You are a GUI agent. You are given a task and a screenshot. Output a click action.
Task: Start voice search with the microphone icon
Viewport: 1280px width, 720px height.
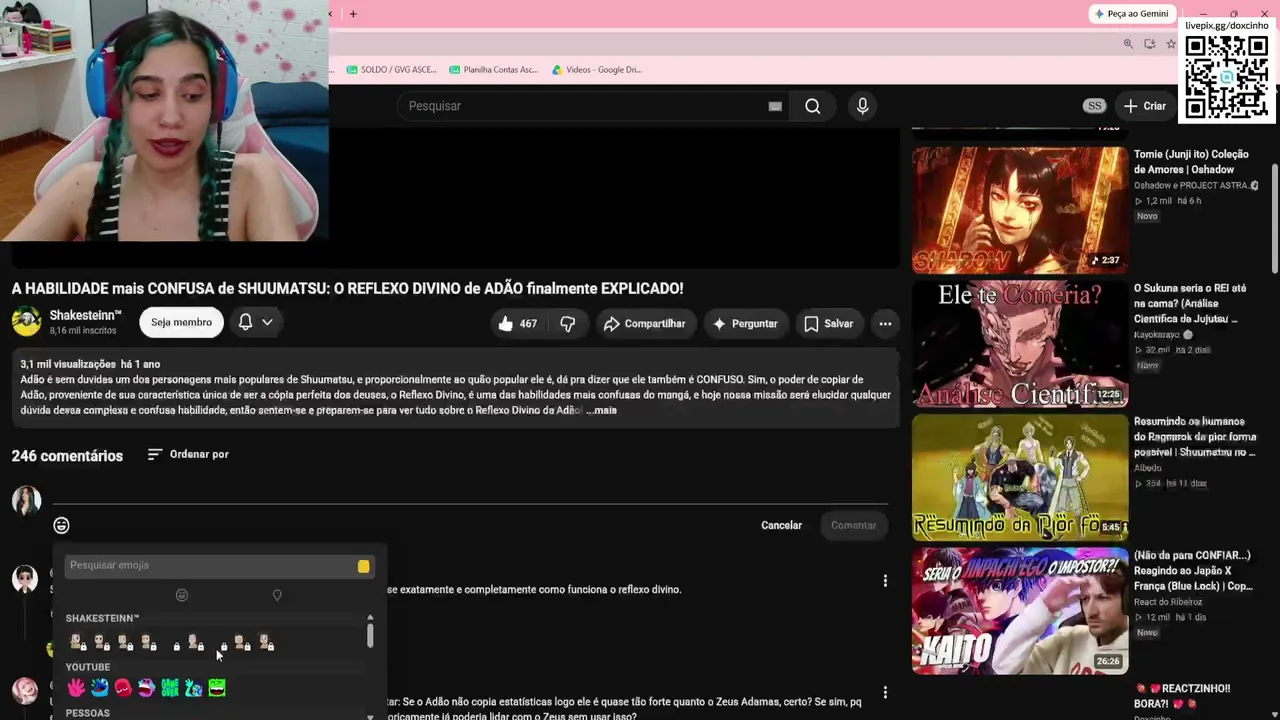(x=862, y=106)
